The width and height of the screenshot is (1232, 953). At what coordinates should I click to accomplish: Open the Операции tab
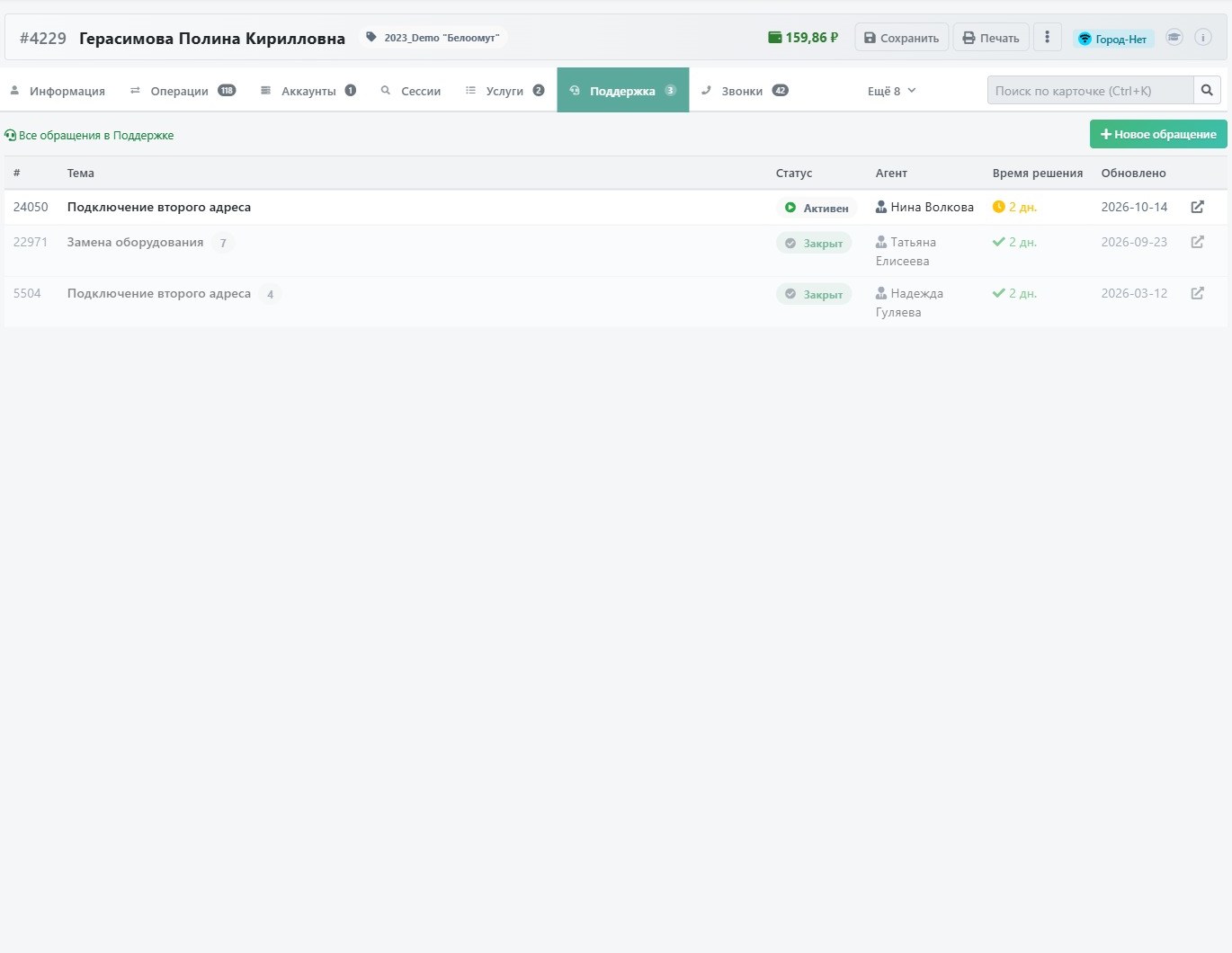tap(183, 91)
